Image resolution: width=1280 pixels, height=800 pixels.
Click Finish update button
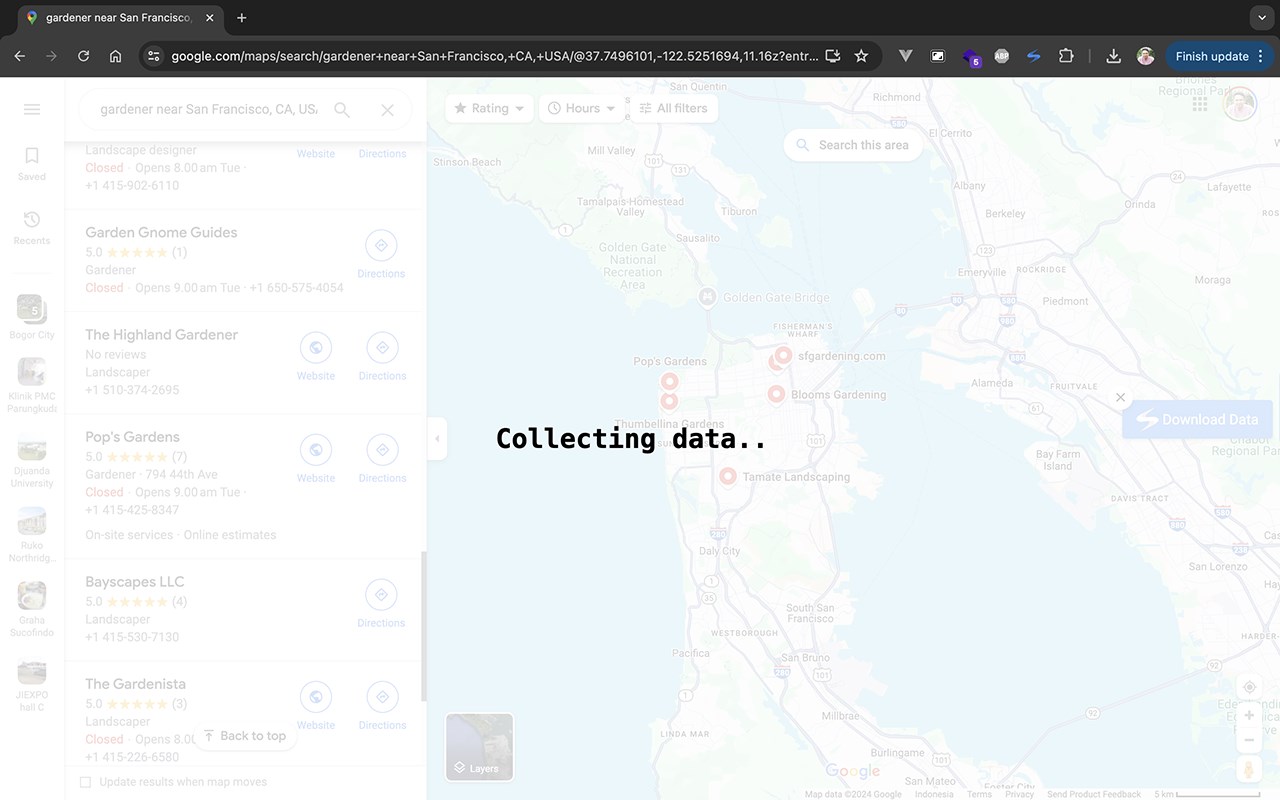1211,56
